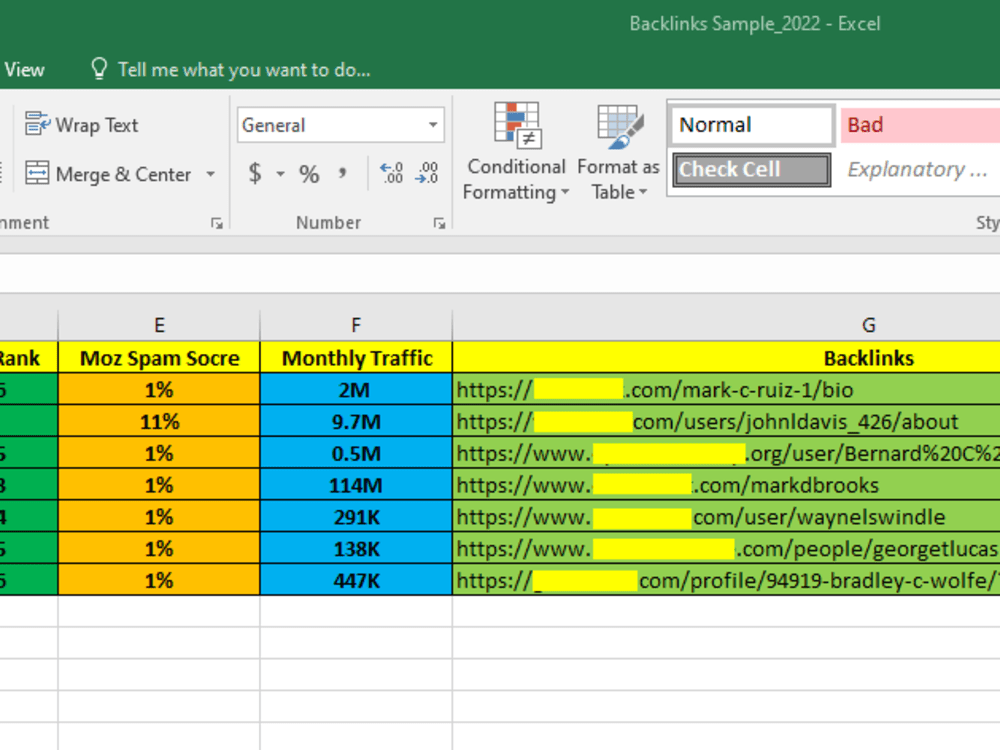Image resolution: width=1000 pixels, height=750 pixels.
Task: Open the waynelswindle user backlink
Action: click(701, 517)
